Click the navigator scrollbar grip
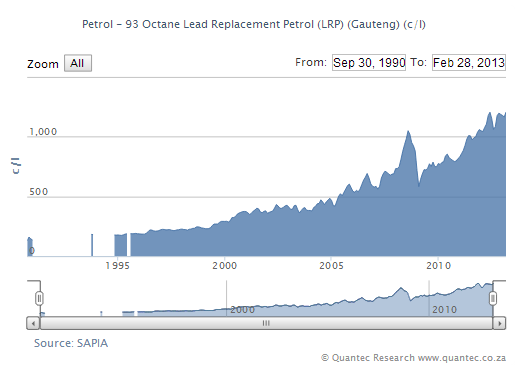The height and width of the screenshot is (376, 521). [266, 323]
